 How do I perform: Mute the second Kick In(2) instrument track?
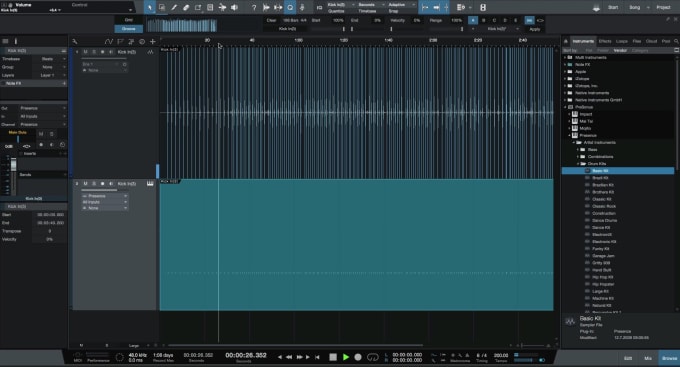(x=85, y=184)
